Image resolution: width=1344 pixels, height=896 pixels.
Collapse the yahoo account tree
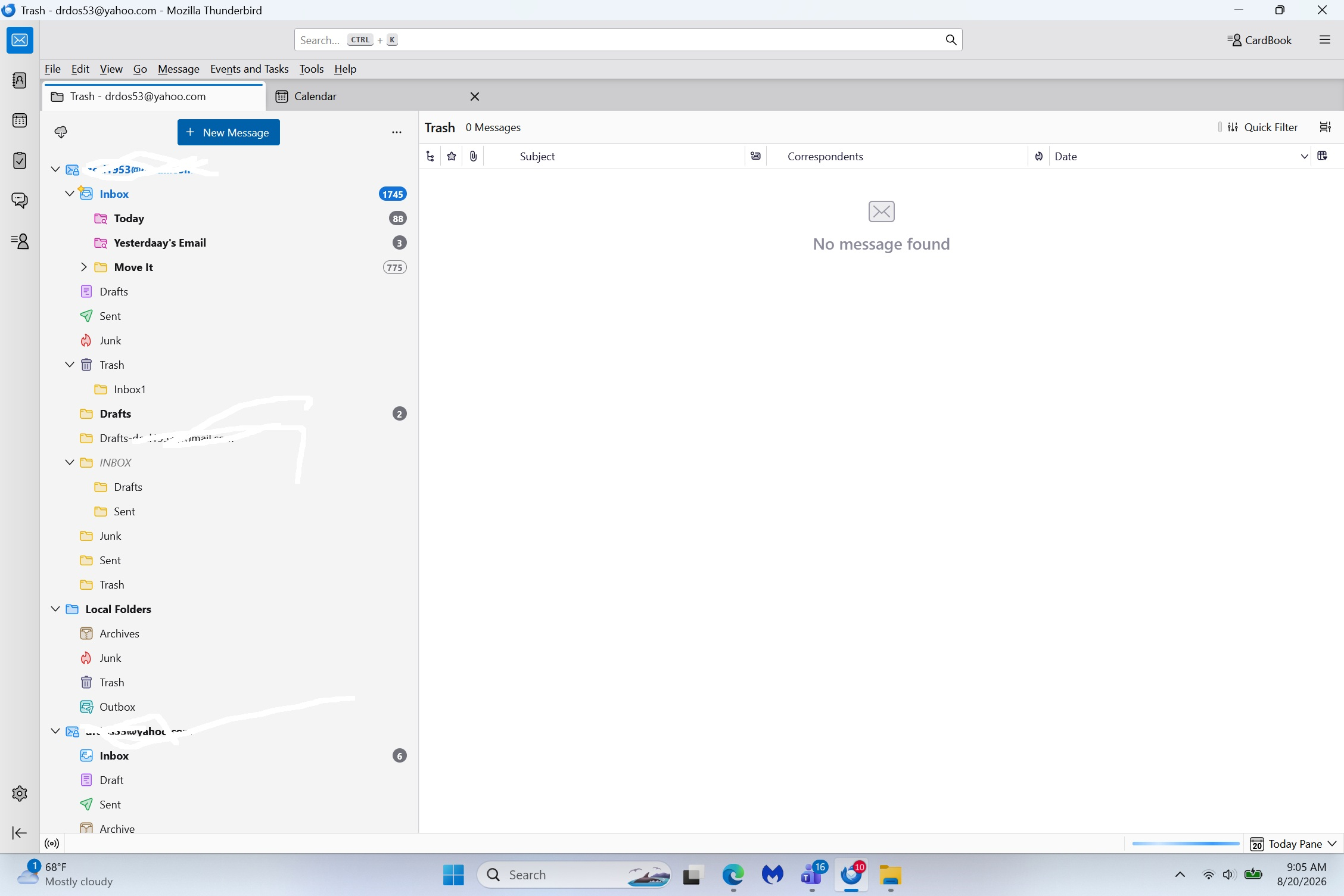click(55, 731)
